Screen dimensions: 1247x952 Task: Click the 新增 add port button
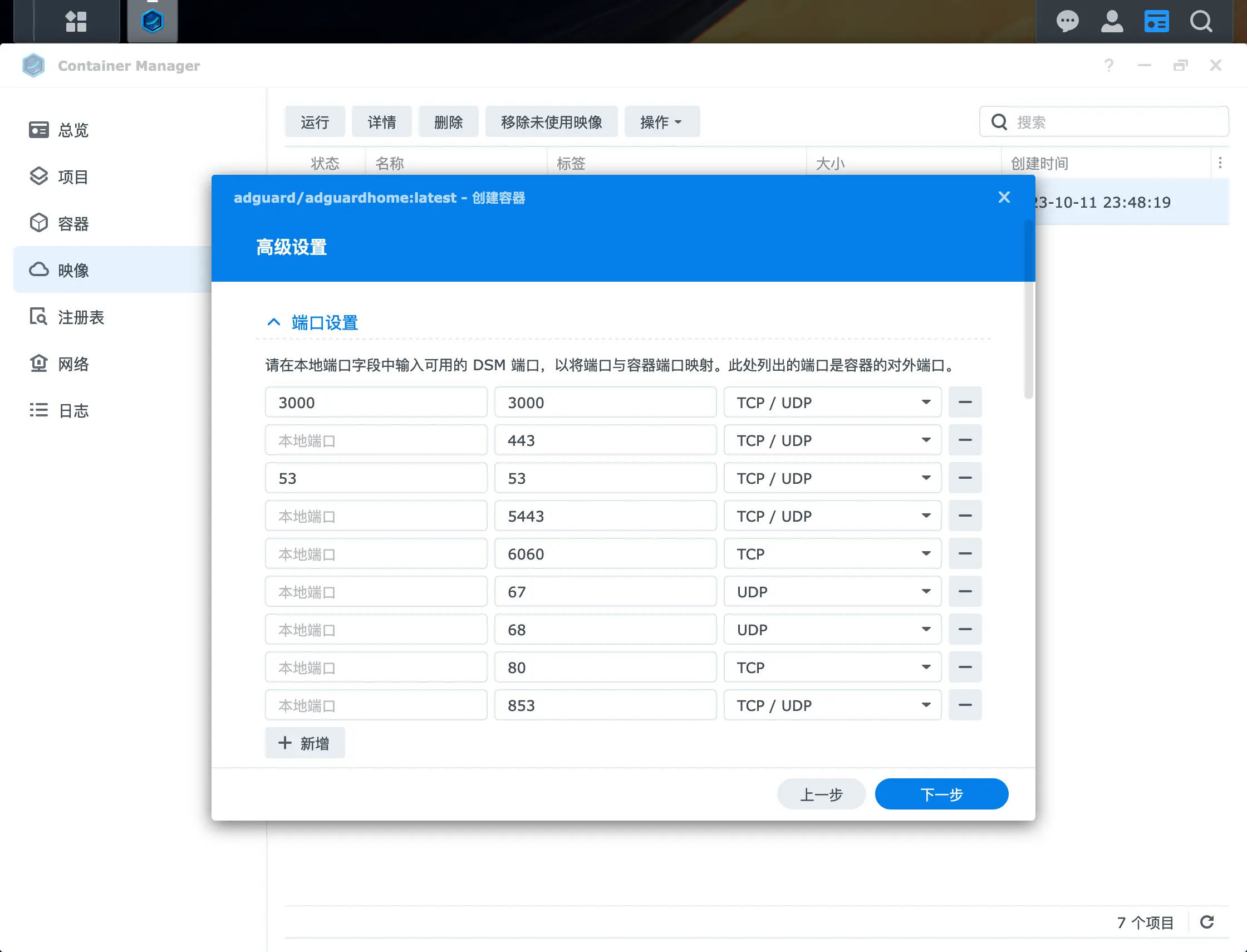coord(305,743)
